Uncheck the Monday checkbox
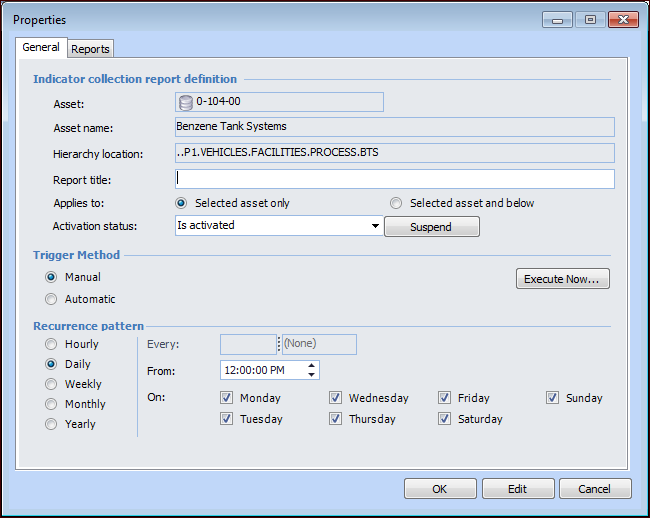Viewport: 650px width, 518px height. [227, 398]
